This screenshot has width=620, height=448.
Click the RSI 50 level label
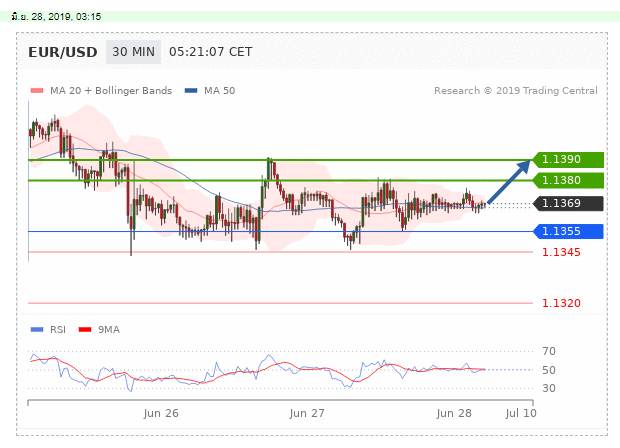pyautogui.click(x=549, y=370)
